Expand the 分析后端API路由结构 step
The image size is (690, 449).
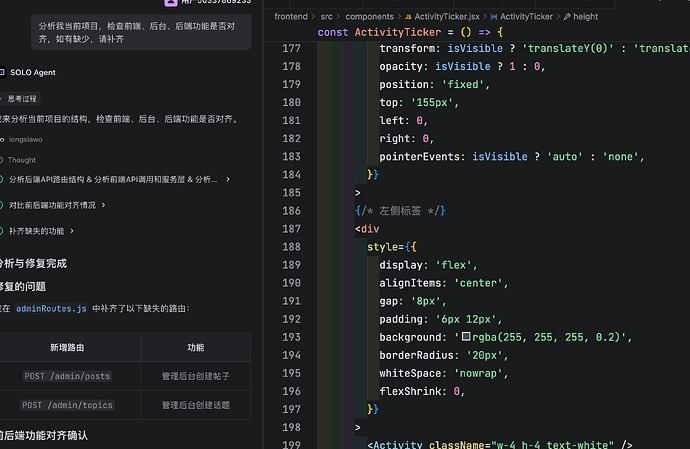click(228, 179)
